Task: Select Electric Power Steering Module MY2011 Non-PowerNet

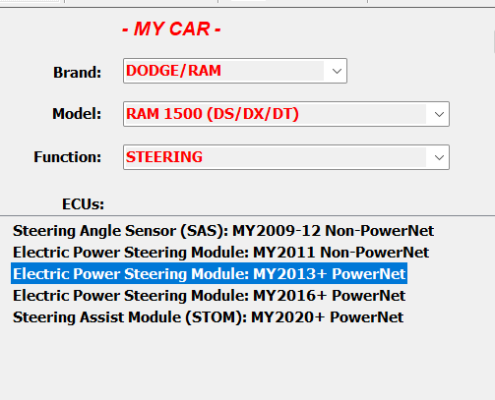Action: [221, 252]
